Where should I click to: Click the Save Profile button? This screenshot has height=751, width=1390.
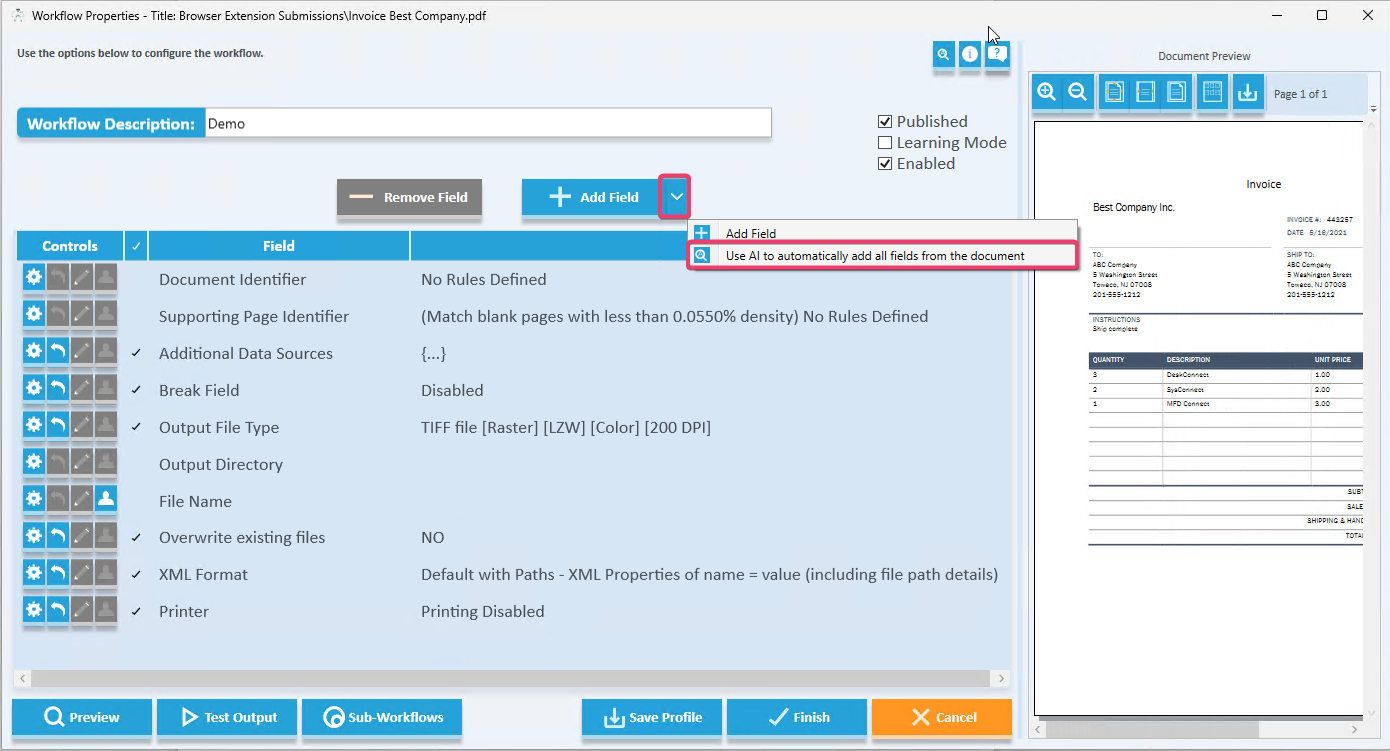pyautogui.click(x=652, y=717)
